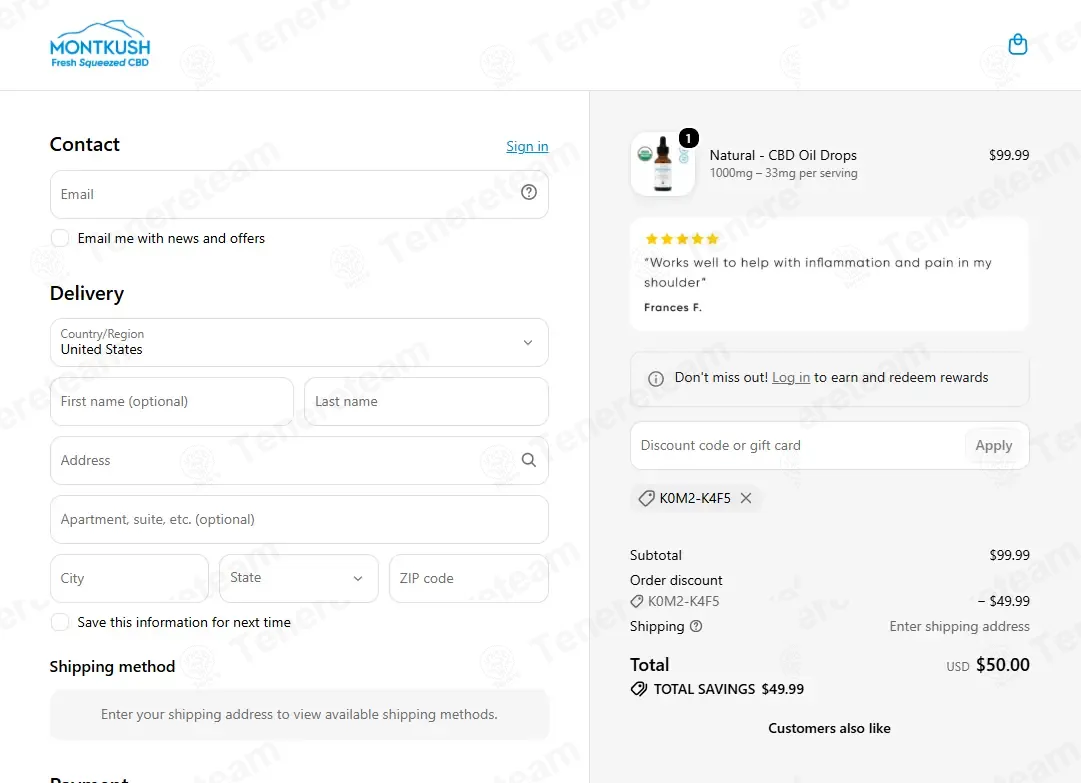Click the Apply discount button

(993, 445)
